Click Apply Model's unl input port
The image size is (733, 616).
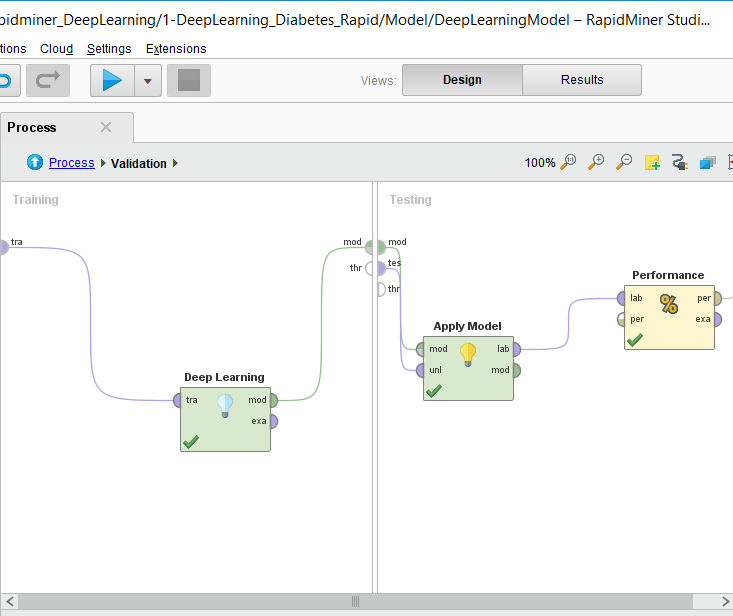tap(420, 370)
